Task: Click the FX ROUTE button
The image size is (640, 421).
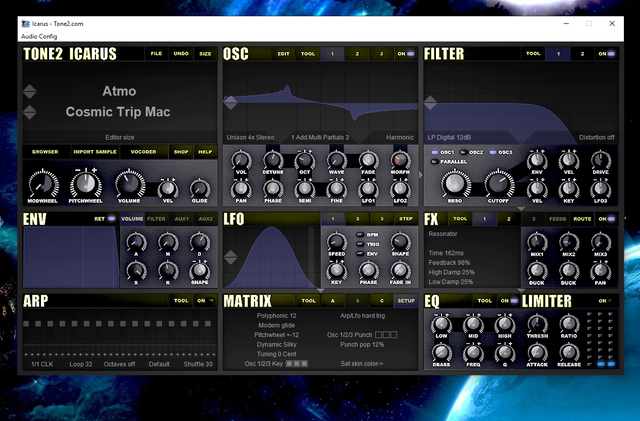Action: 582,219
